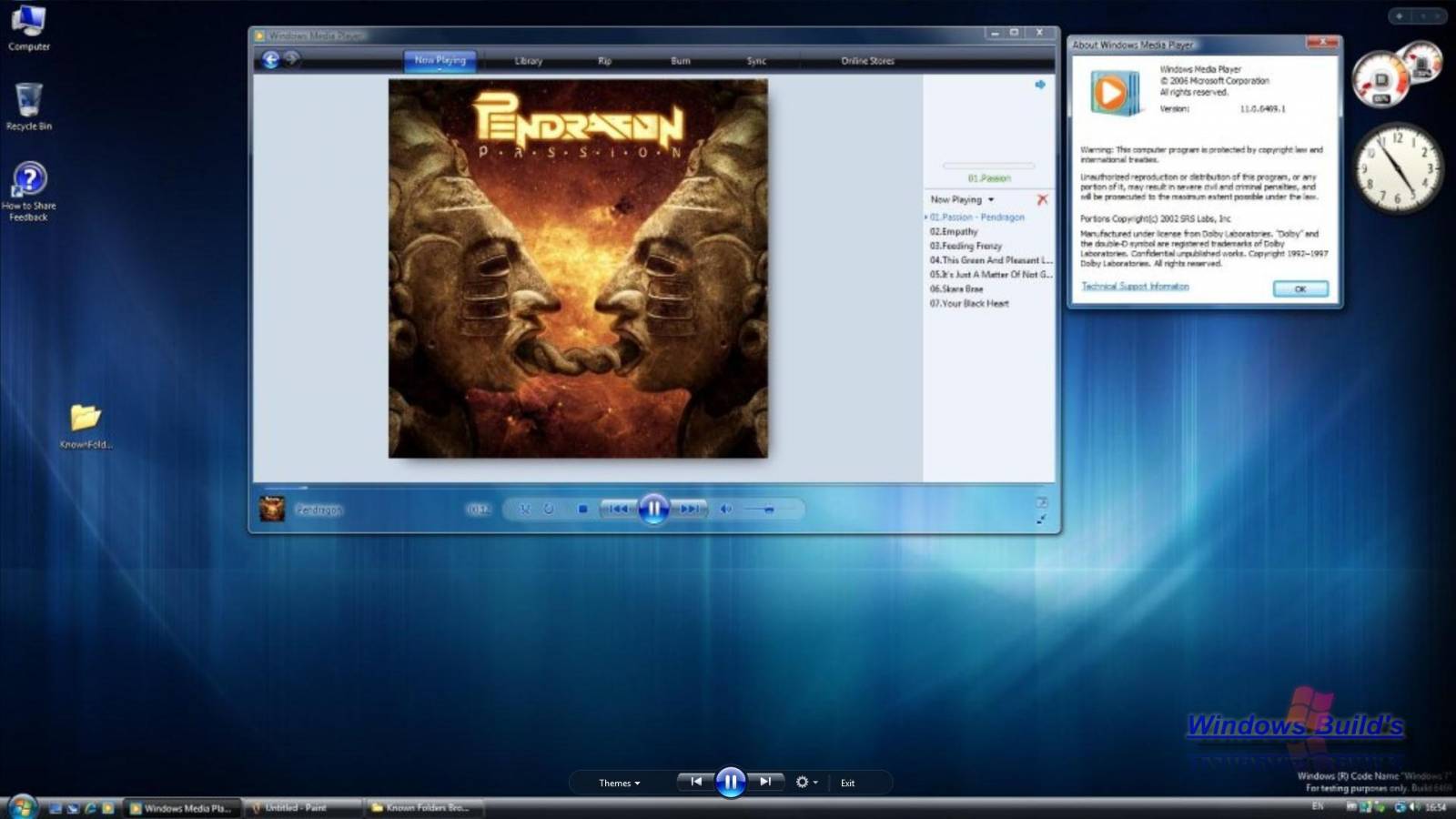Viewport: 1456px width, 819px height.
Task: Open the Sync tab
Action: pos(756,61)
